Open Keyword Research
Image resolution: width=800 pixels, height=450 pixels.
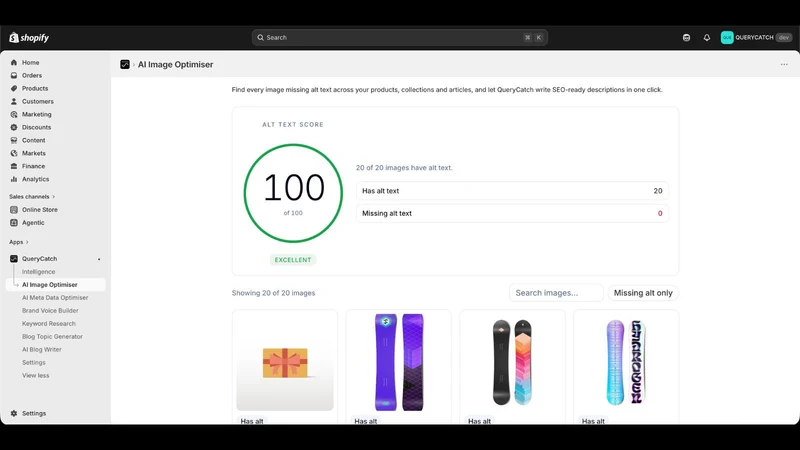click(x=48, y=323)
